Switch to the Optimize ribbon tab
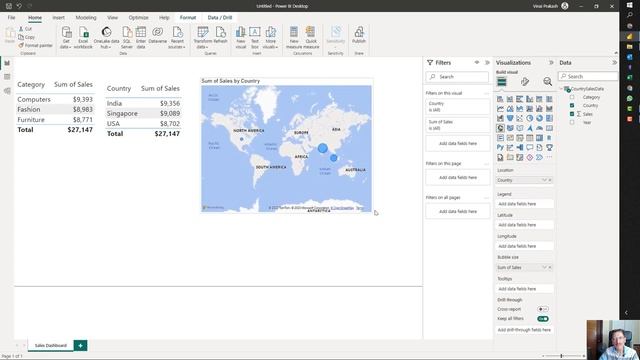 click(x=138, y=18)
